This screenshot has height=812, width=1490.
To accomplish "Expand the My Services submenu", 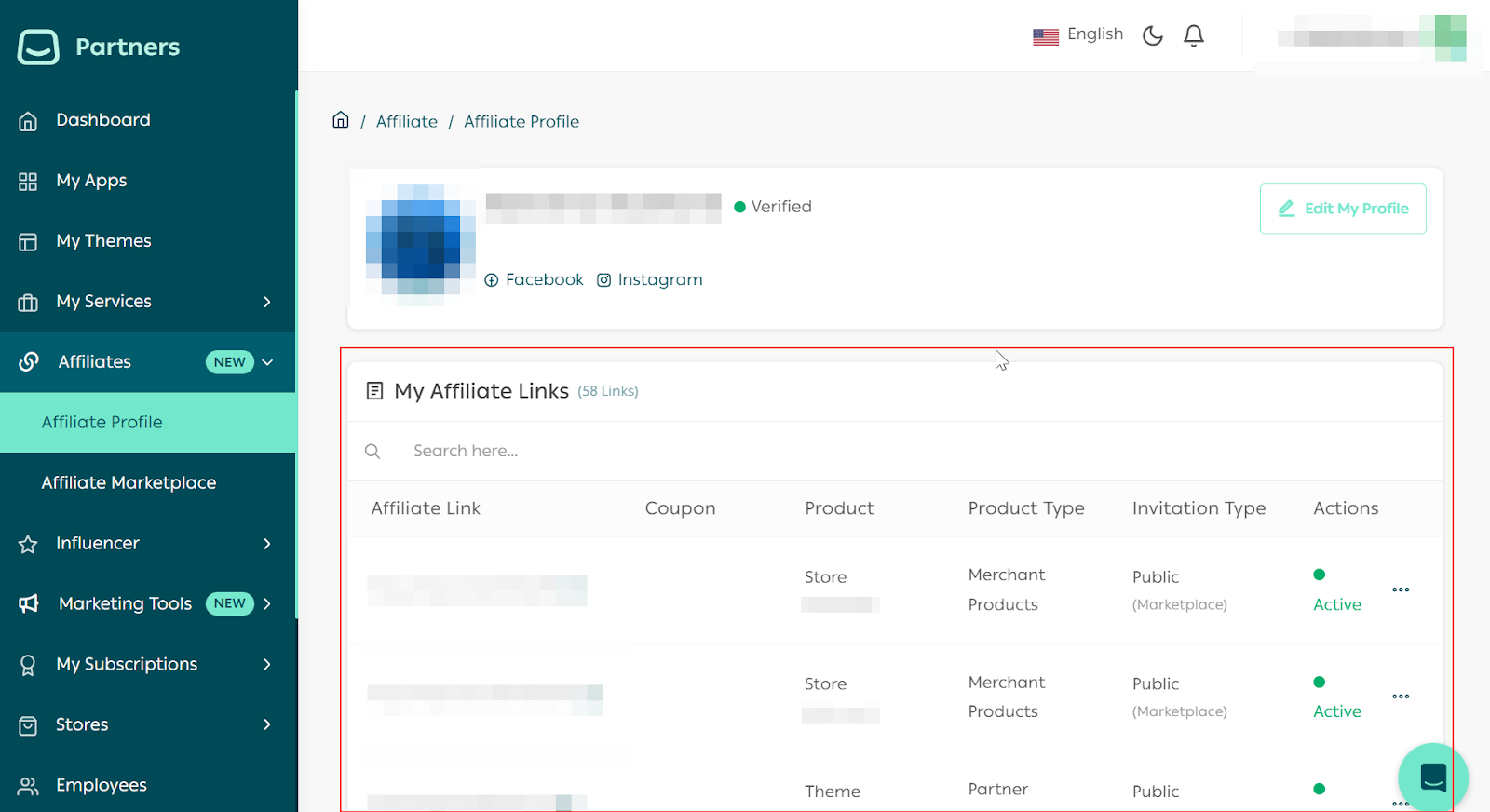I will tap(267, 302).
